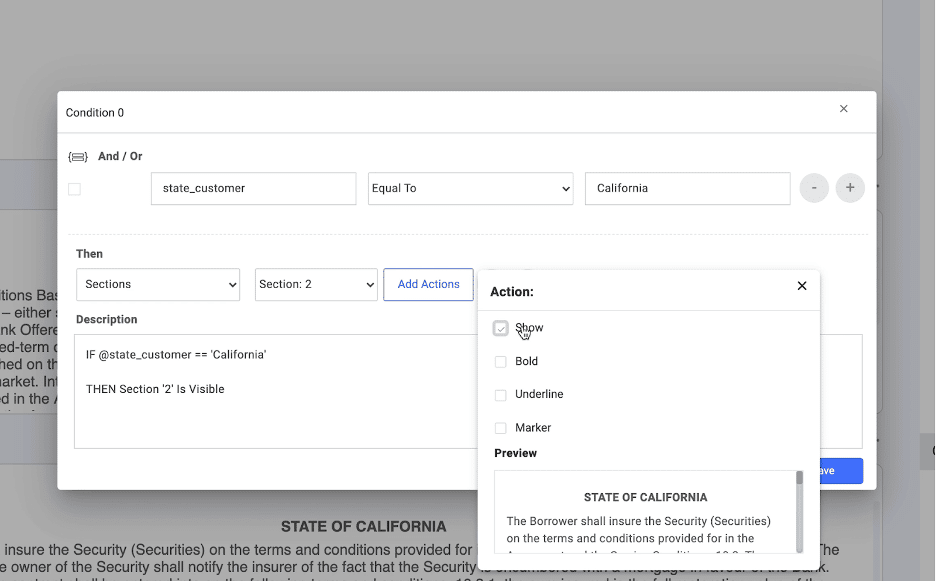
Task: Close the Action popup panel
Action: [801, 286]
